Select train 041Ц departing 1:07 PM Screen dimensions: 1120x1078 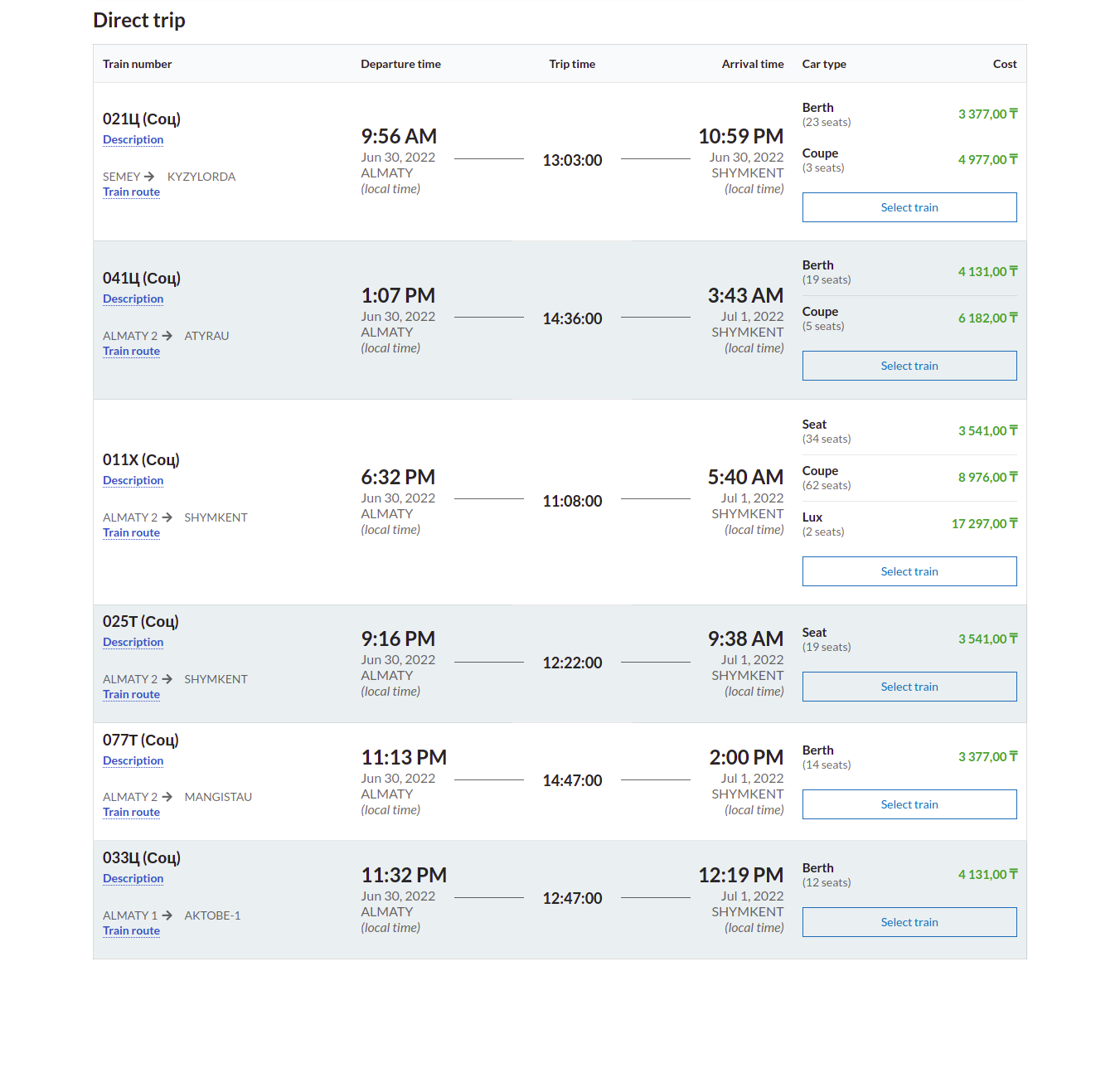pos(909,366)
